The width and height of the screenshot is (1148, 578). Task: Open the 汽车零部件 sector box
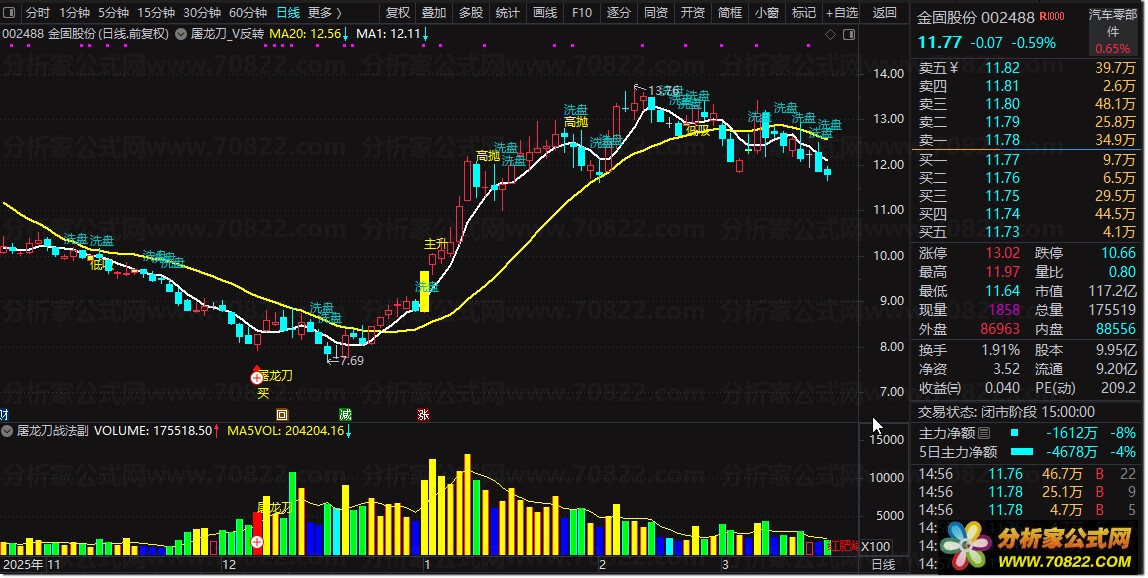pos(1113,32)
